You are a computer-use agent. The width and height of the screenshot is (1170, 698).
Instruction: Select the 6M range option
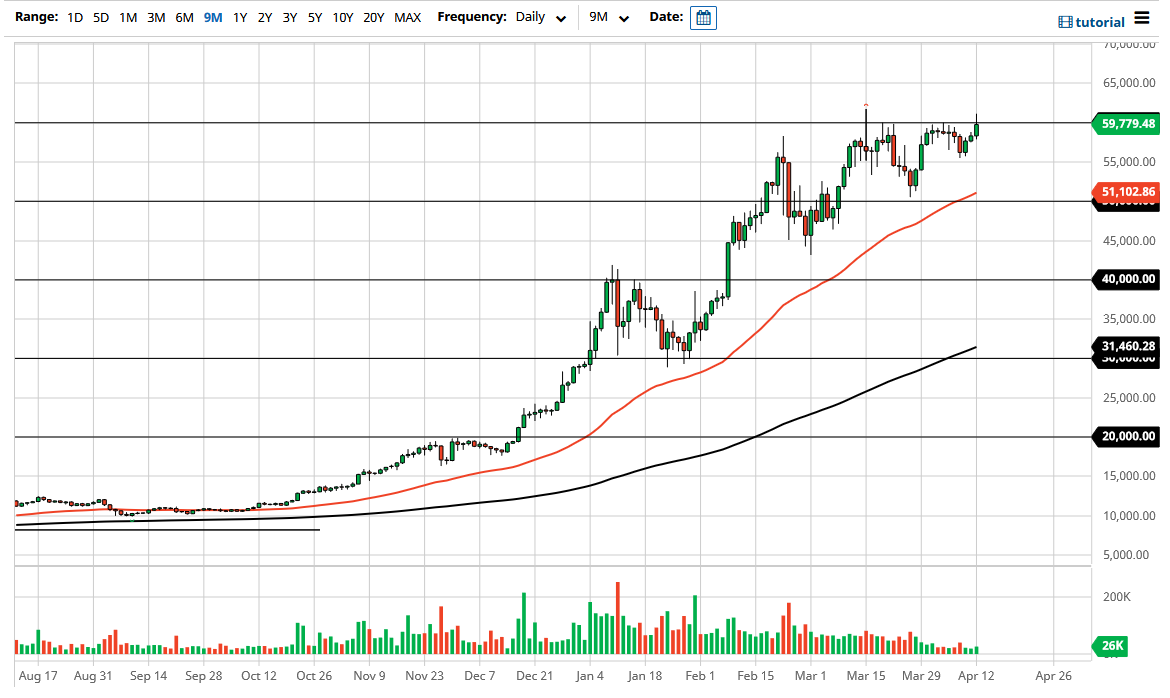(x=183, y=17)
